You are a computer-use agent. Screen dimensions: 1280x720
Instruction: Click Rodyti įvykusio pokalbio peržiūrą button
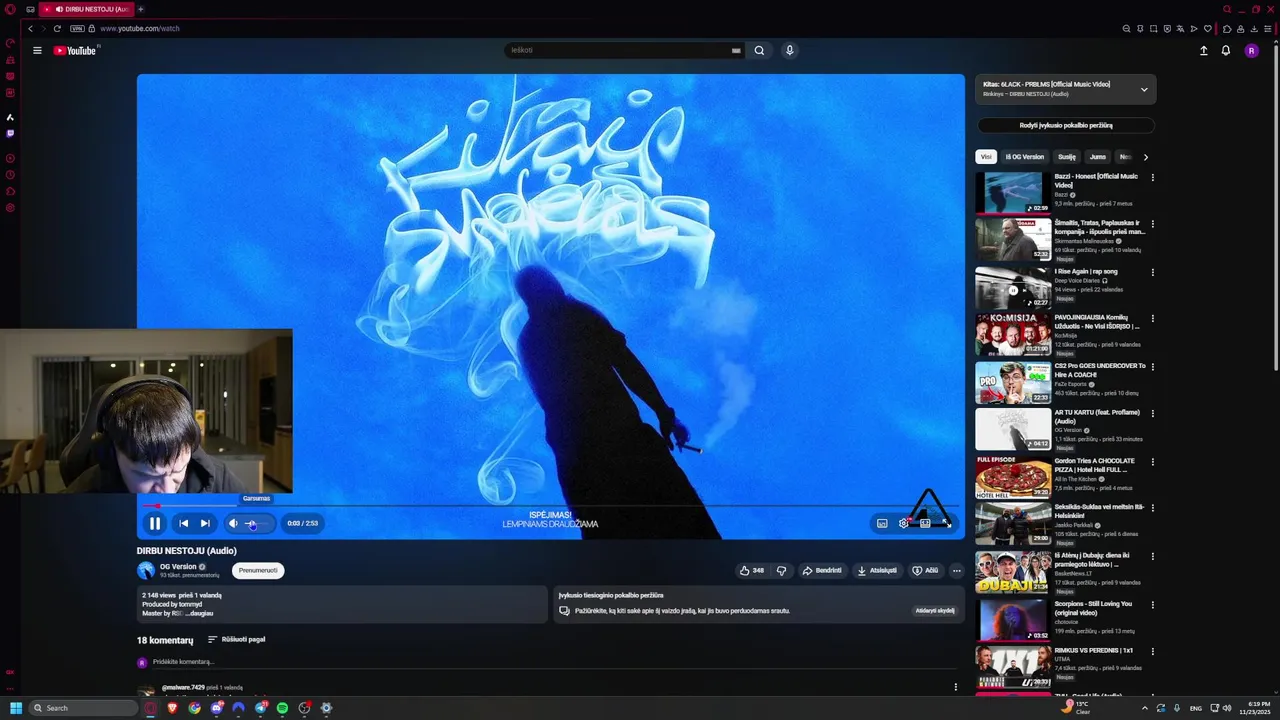point(1066,125)
